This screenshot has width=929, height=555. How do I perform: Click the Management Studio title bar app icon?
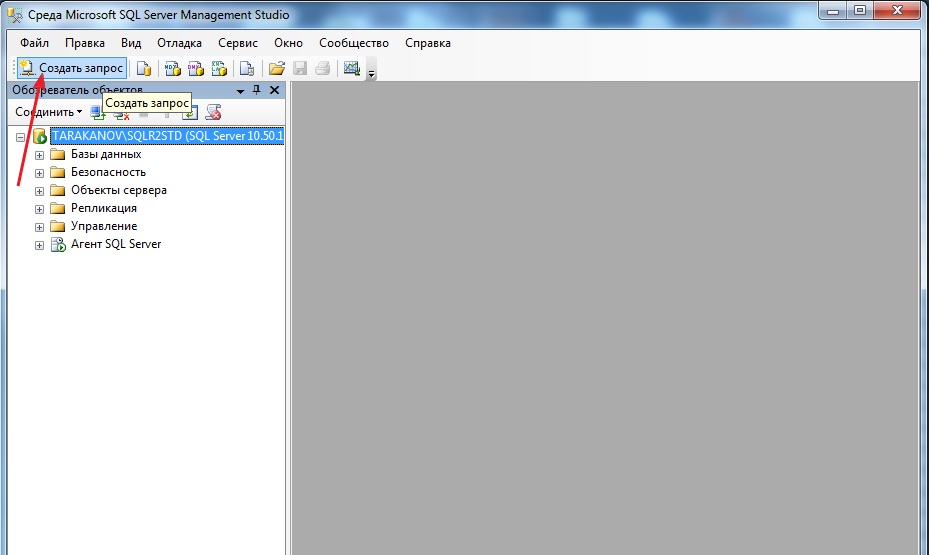click(x=15, y=15)
